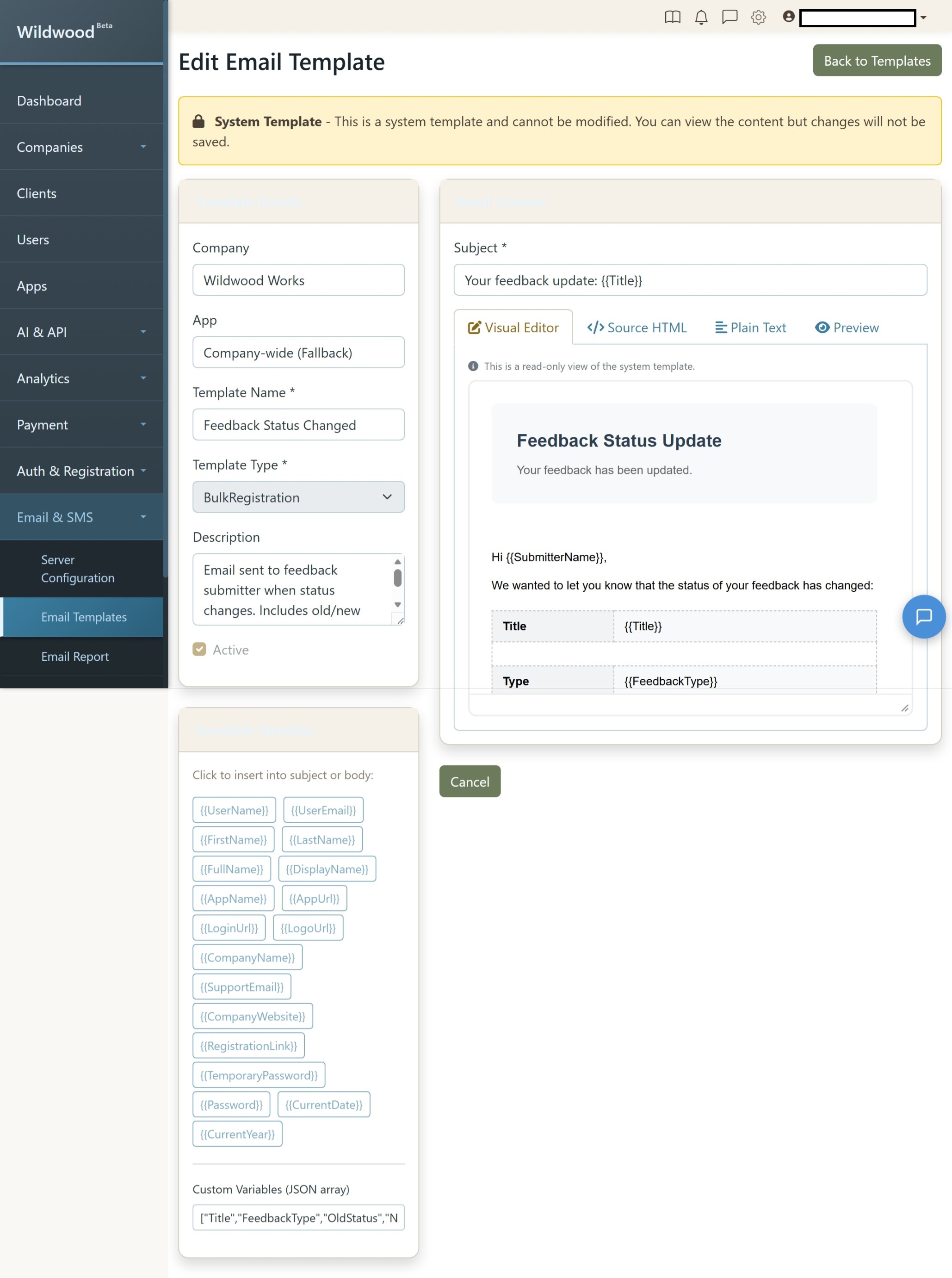Image resolution: width=952 pixels, height=1278 pixels.
Task: Click the Subject input field
Action: [x=690, y=281]
